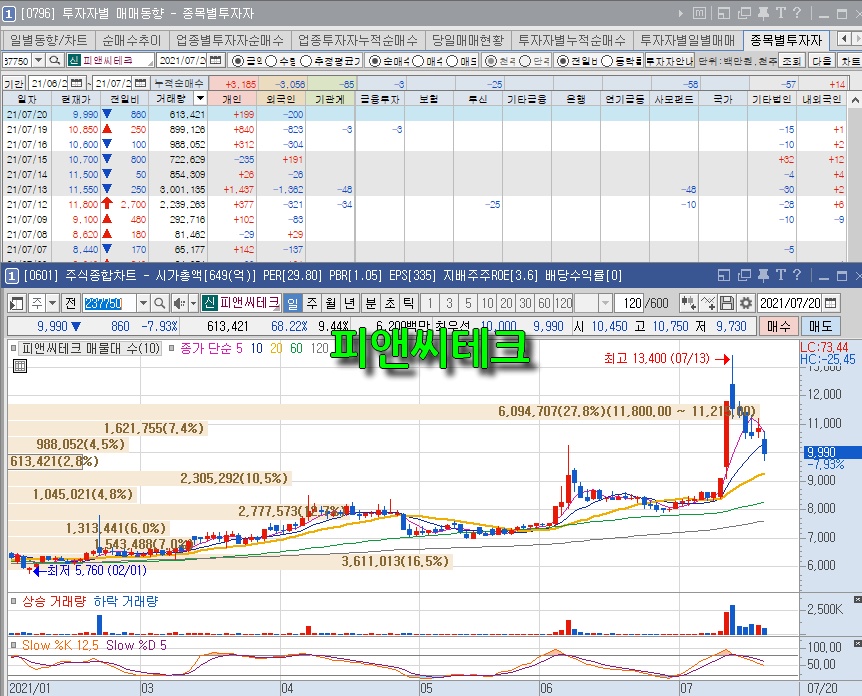Select the 매도 radio option next to 매수
Image resolution: width=862 pixels, height=696 pixels.
click(452, 61)
